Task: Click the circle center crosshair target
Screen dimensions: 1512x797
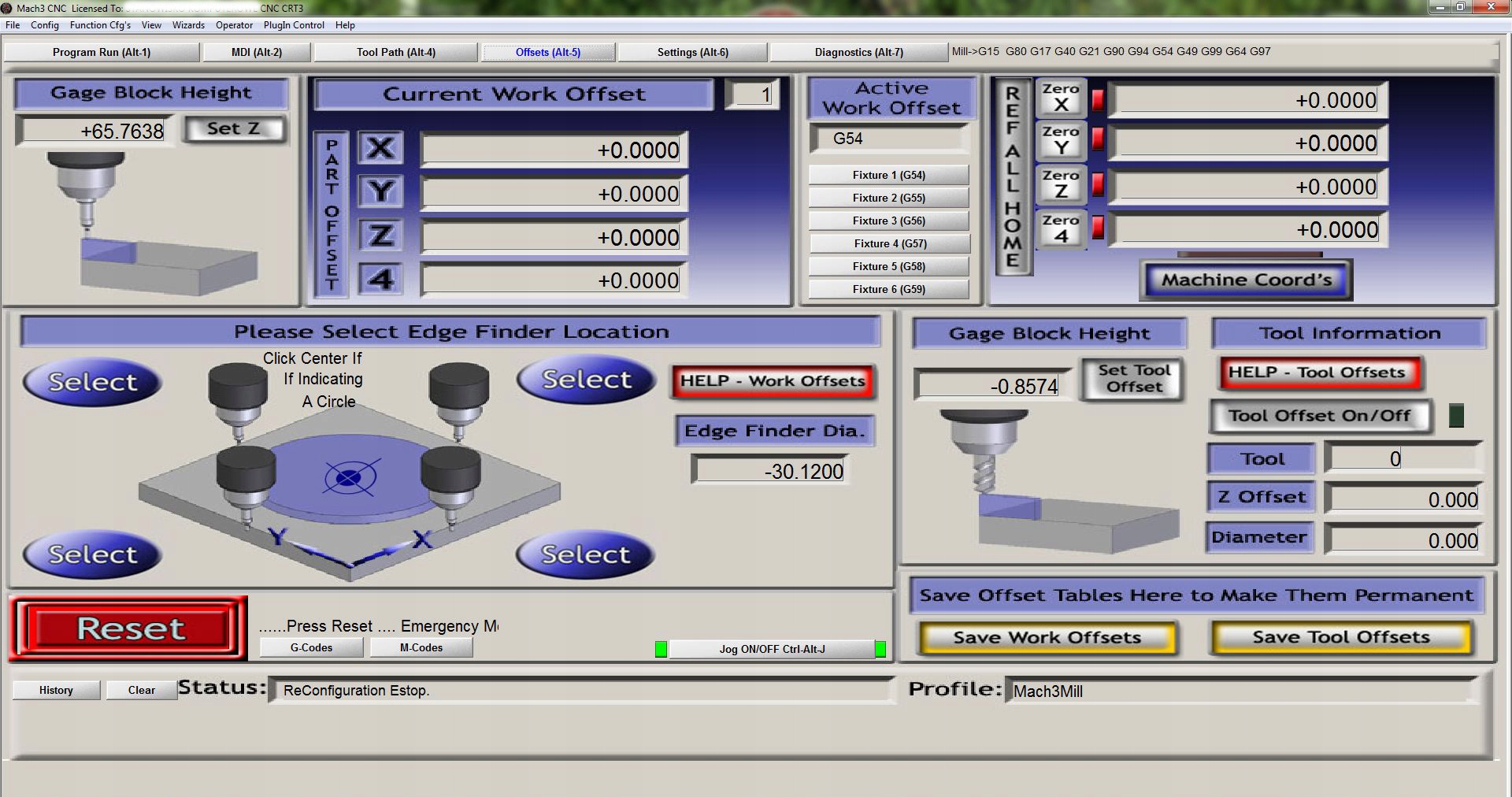Action: [x=349, y=477]
